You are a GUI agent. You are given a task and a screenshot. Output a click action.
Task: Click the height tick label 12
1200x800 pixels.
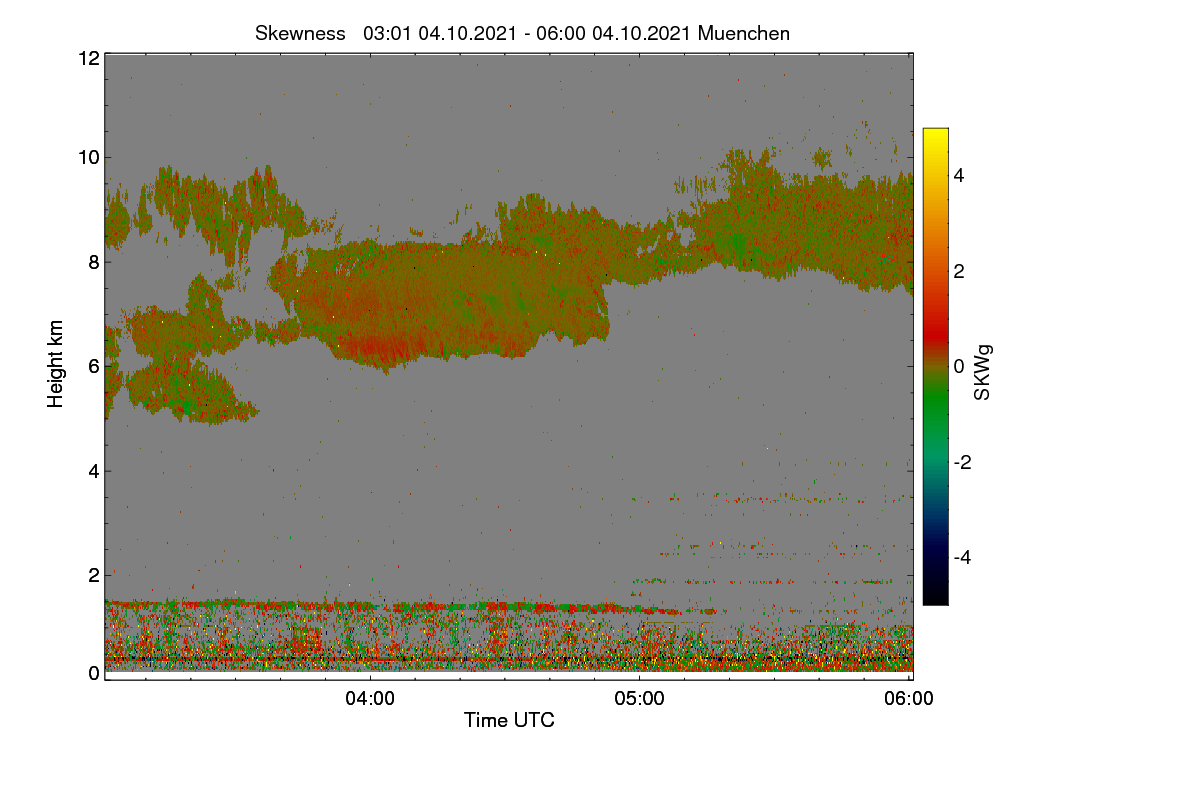point(88,58)
